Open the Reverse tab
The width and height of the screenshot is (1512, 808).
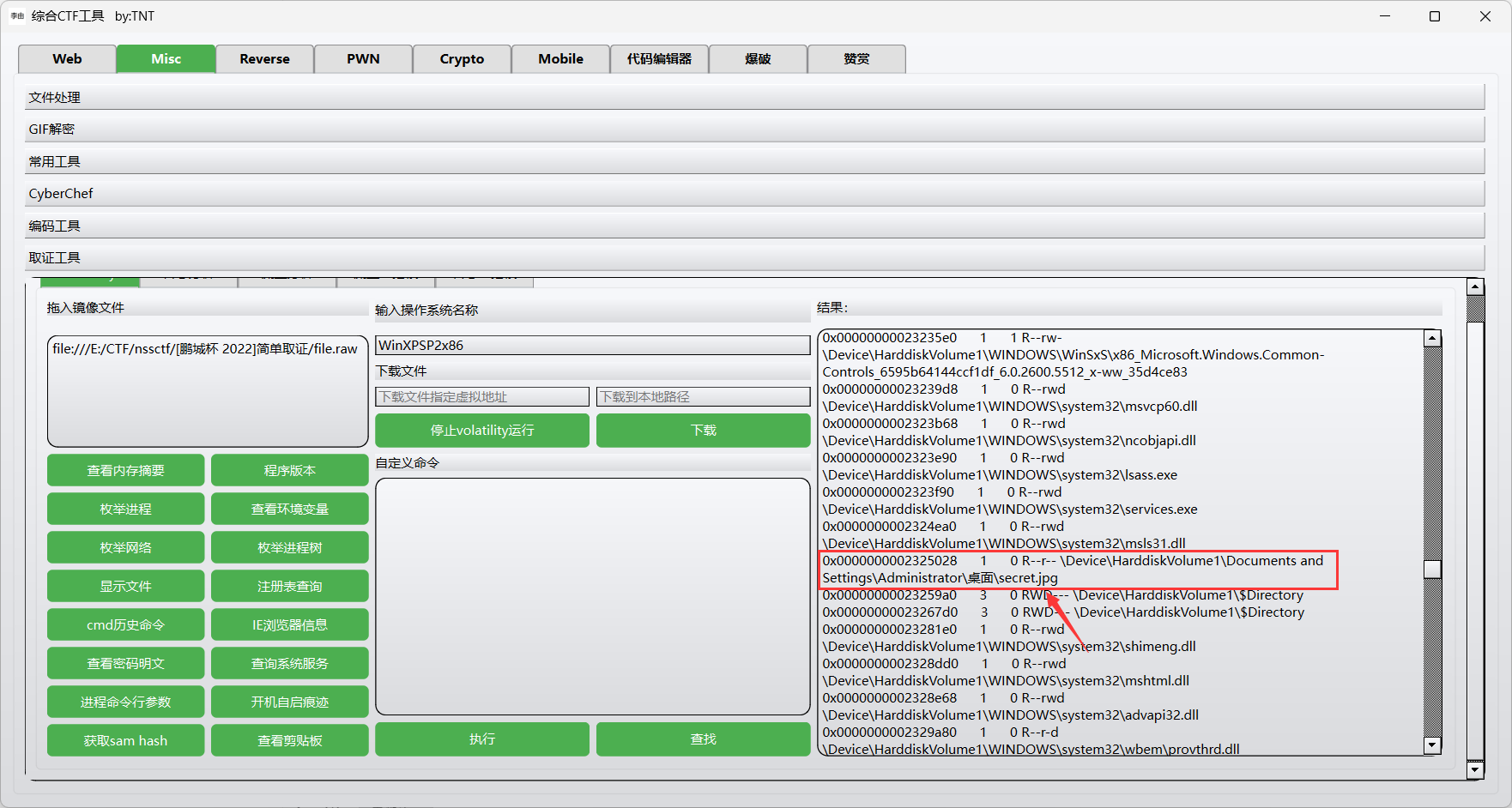(264, 59)
